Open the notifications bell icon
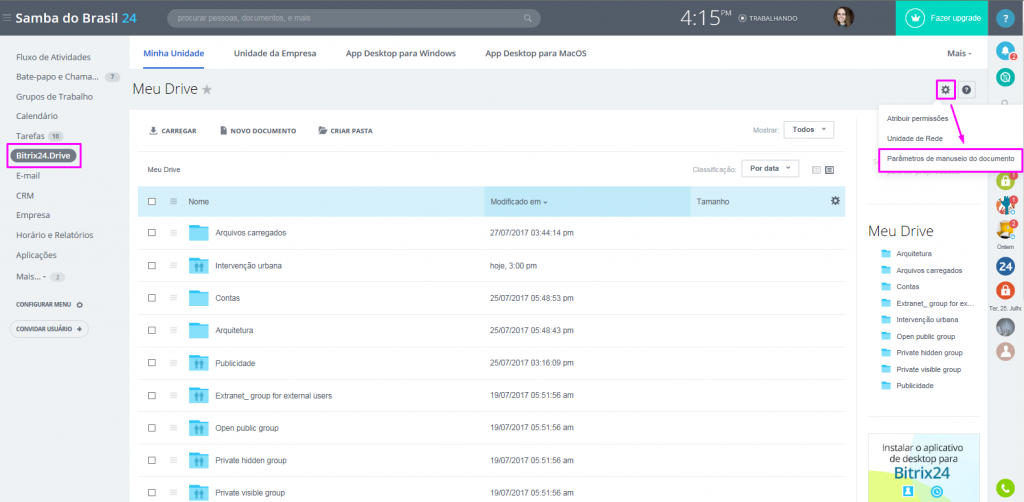Image resolution: width=1024 pixels, height=502 pixels. click(1005, 52)
